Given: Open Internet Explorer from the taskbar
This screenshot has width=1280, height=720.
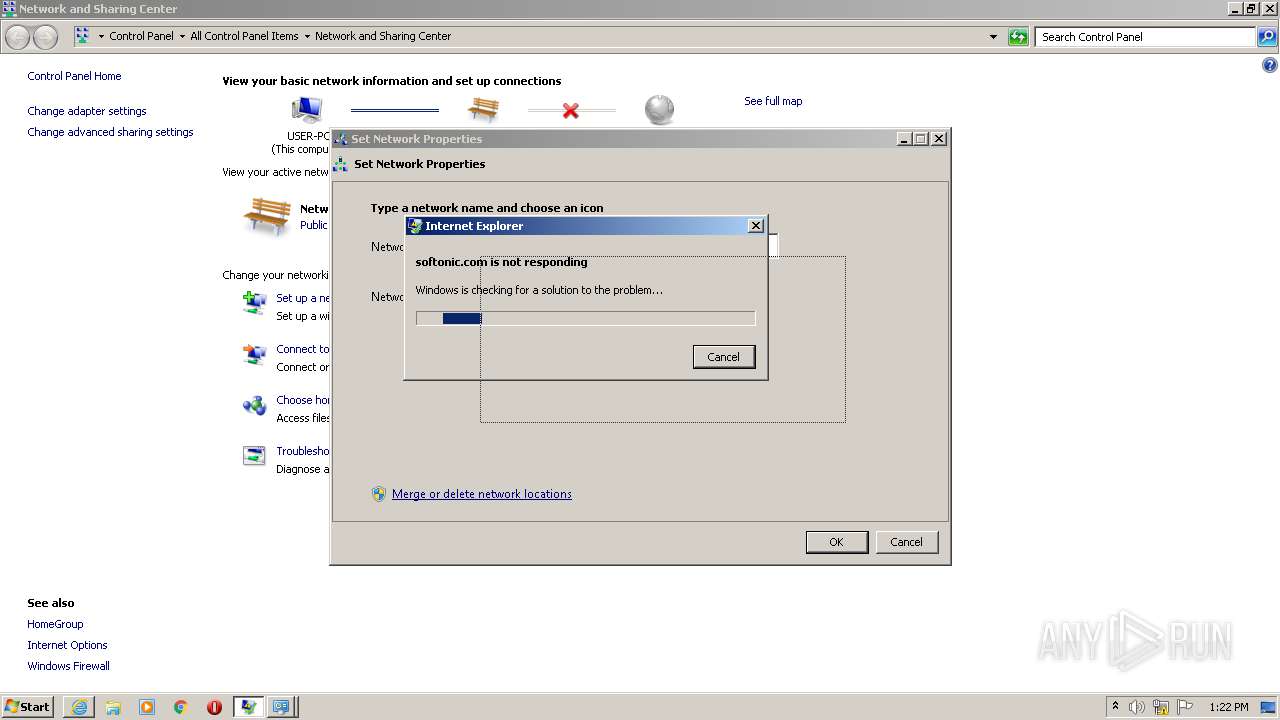Looking at the screenshot, I should 79,707.
